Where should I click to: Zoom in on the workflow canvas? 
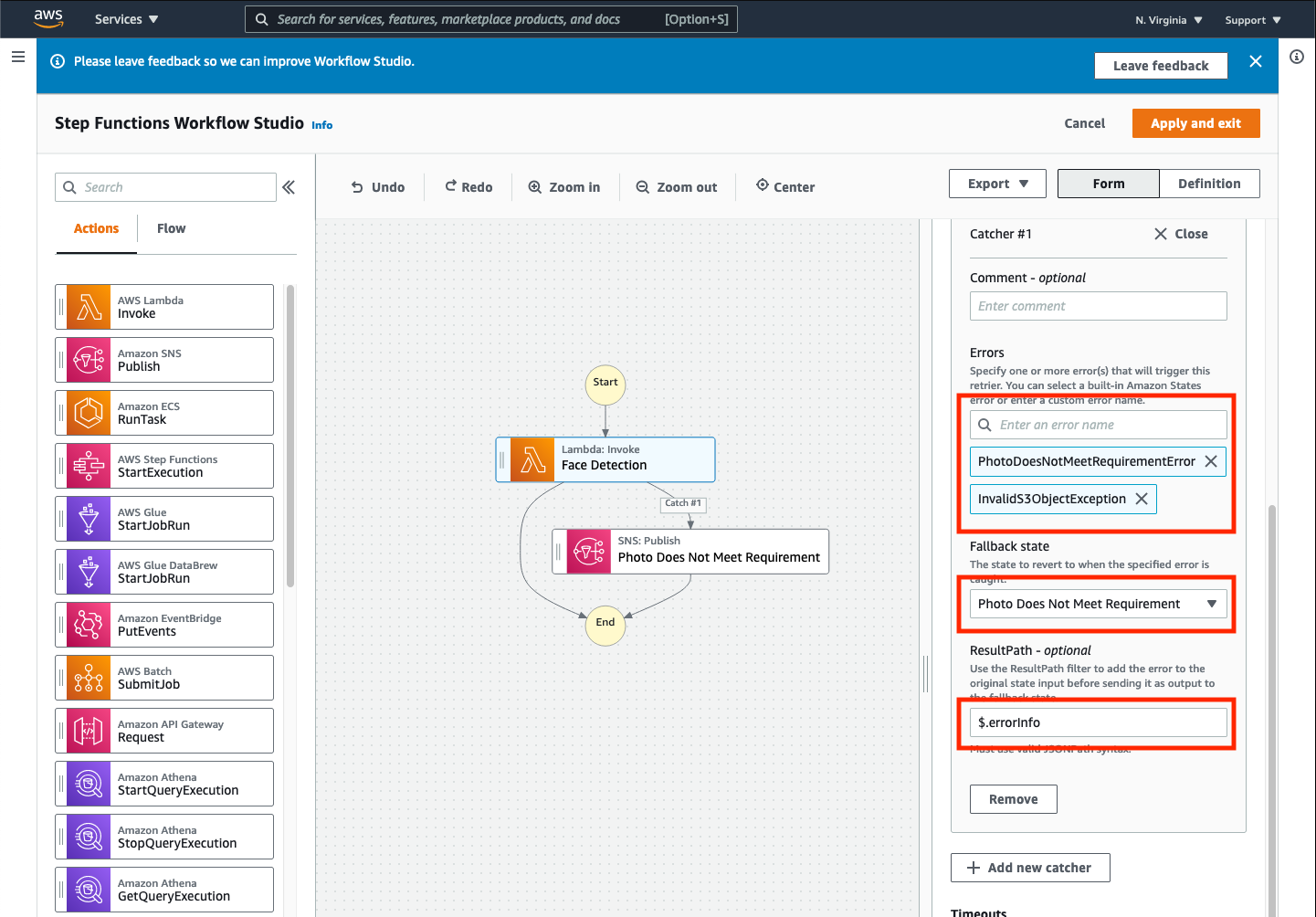point(564,187)
